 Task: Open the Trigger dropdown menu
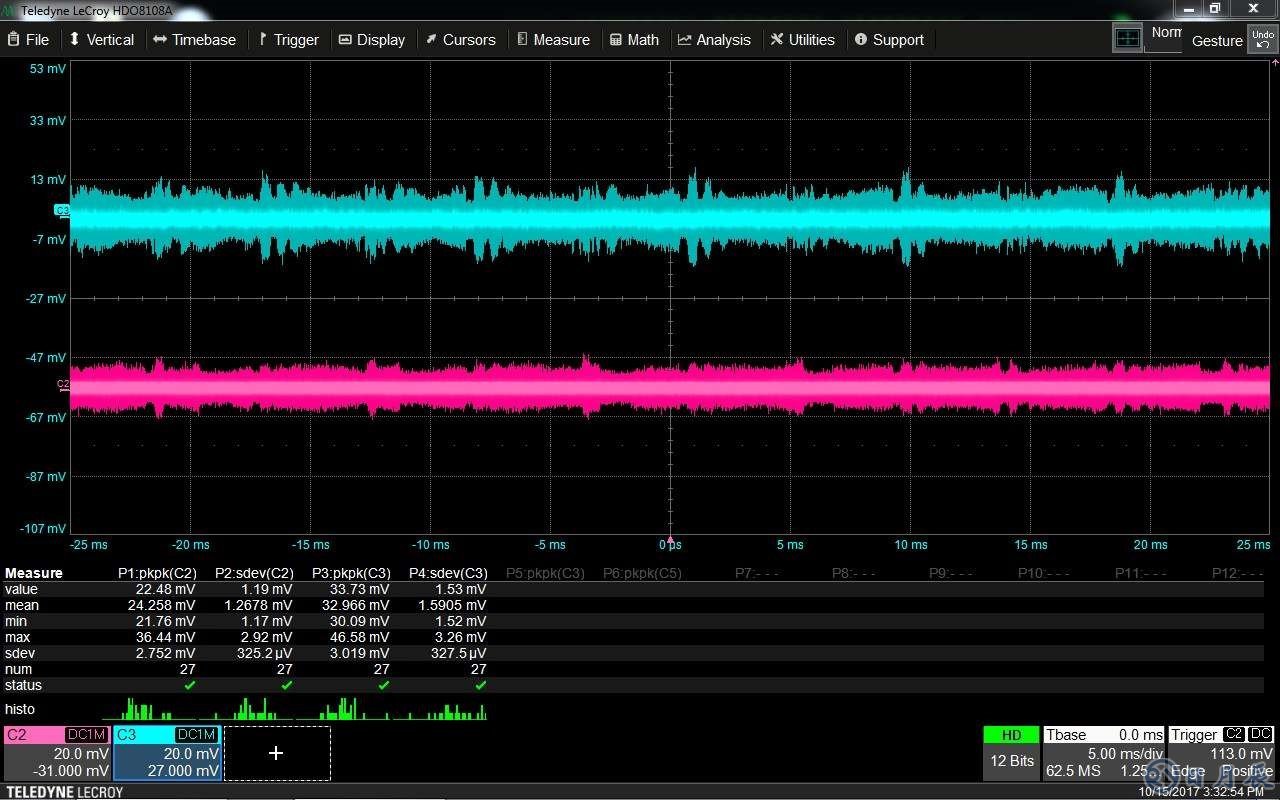288,40
